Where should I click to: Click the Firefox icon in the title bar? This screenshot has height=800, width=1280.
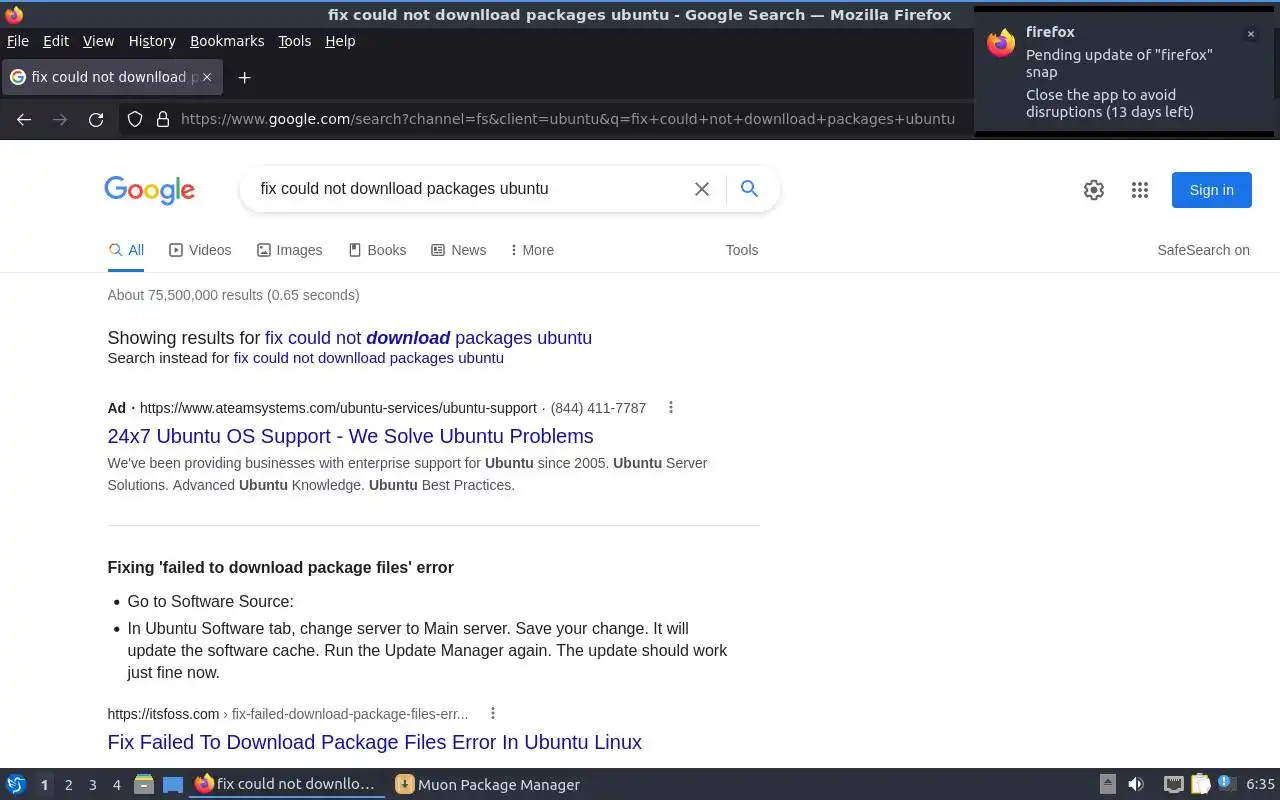pyautogui.click(x=14, y=15)
